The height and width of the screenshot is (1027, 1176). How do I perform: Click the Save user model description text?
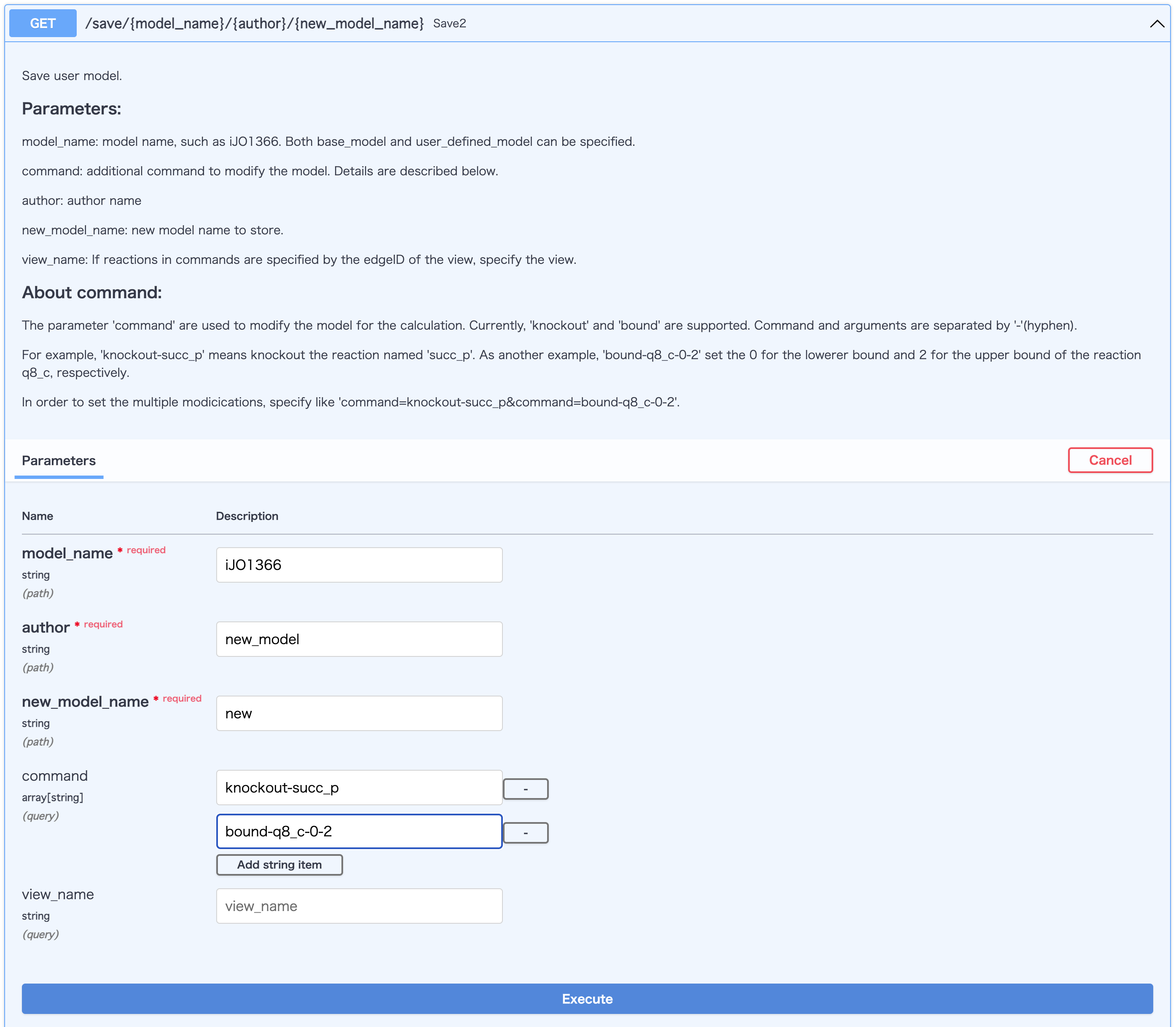point(72,75)
